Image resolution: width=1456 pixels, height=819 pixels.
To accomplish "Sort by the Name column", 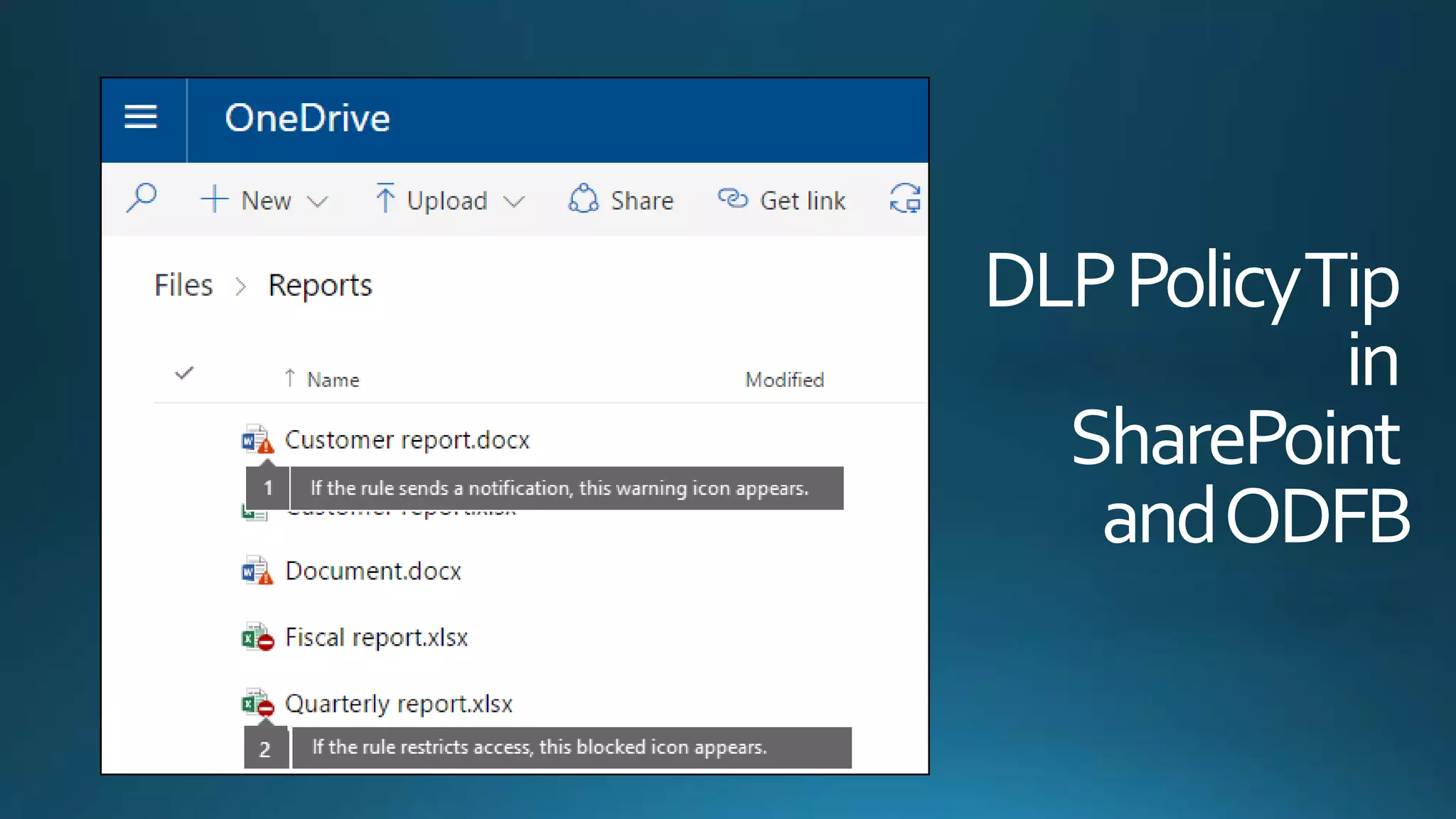I will (x=333, y=380).
